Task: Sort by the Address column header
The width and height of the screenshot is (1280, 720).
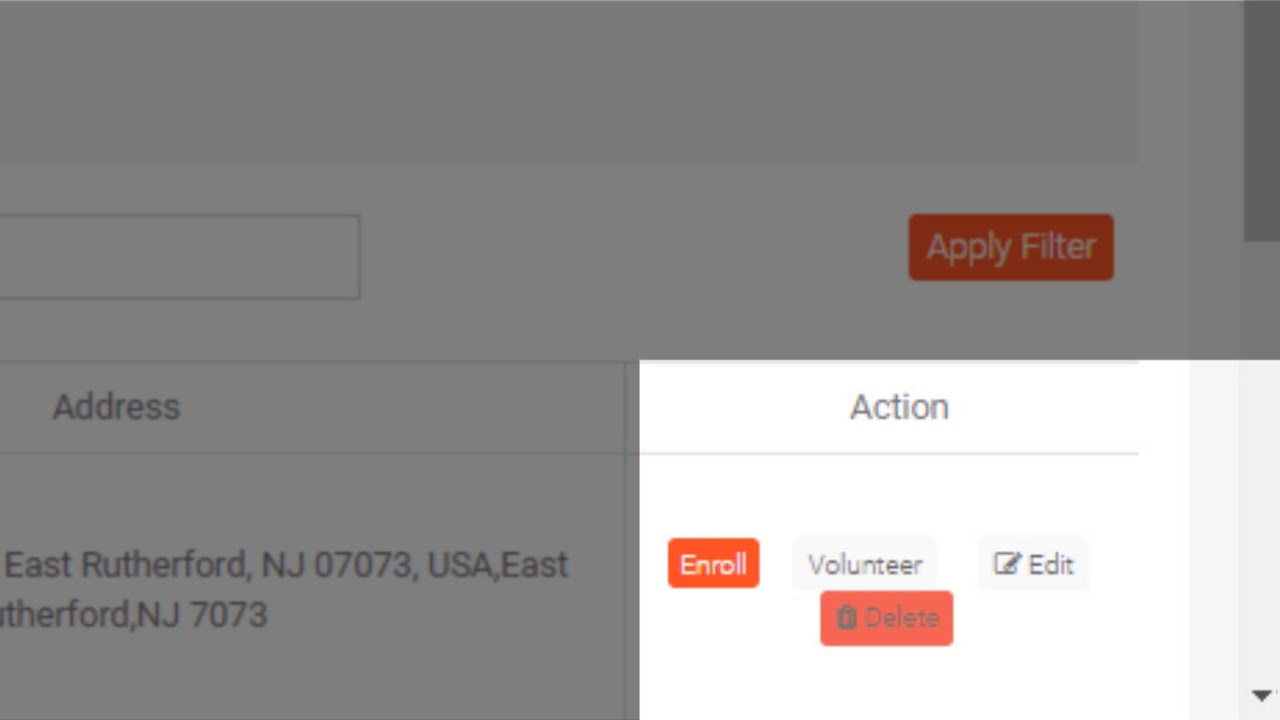Action: pos(116,407)
